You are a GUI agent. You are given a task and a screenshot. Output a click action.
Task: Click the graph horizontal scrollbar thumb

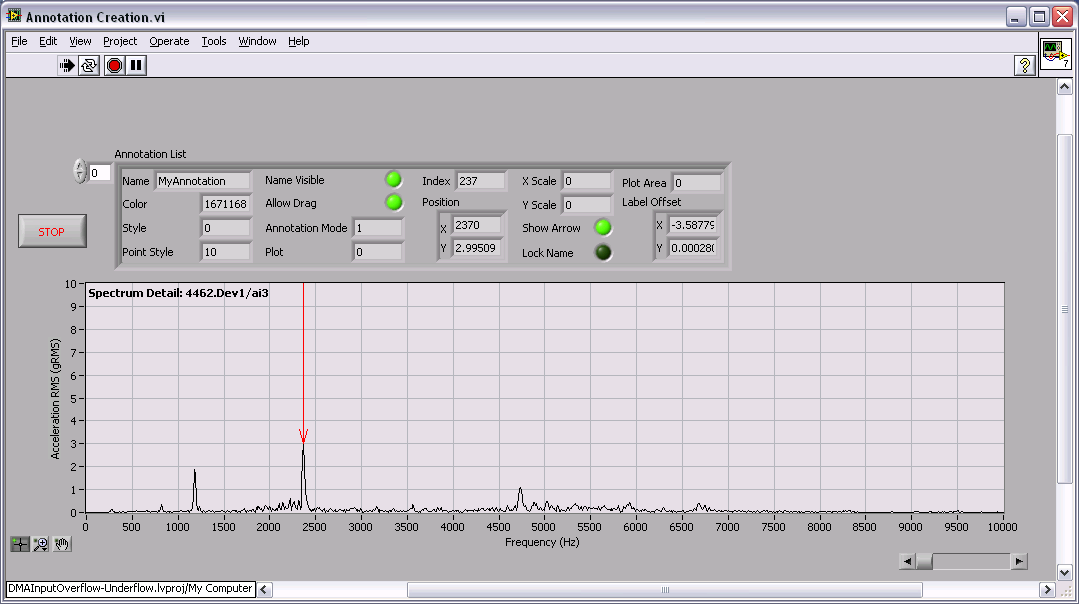(924, 562)
